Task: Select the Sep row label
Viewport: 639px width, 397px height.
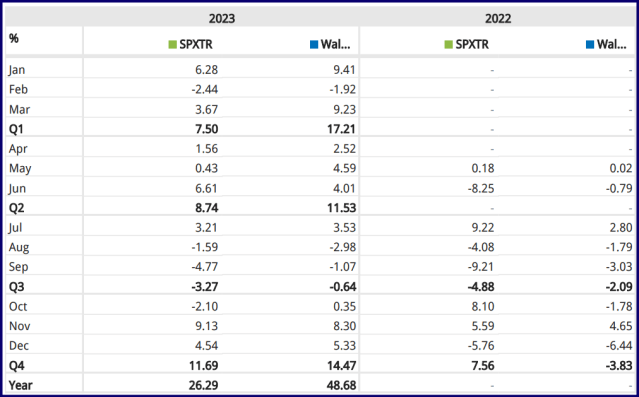Action: click(x=19, y=267)
